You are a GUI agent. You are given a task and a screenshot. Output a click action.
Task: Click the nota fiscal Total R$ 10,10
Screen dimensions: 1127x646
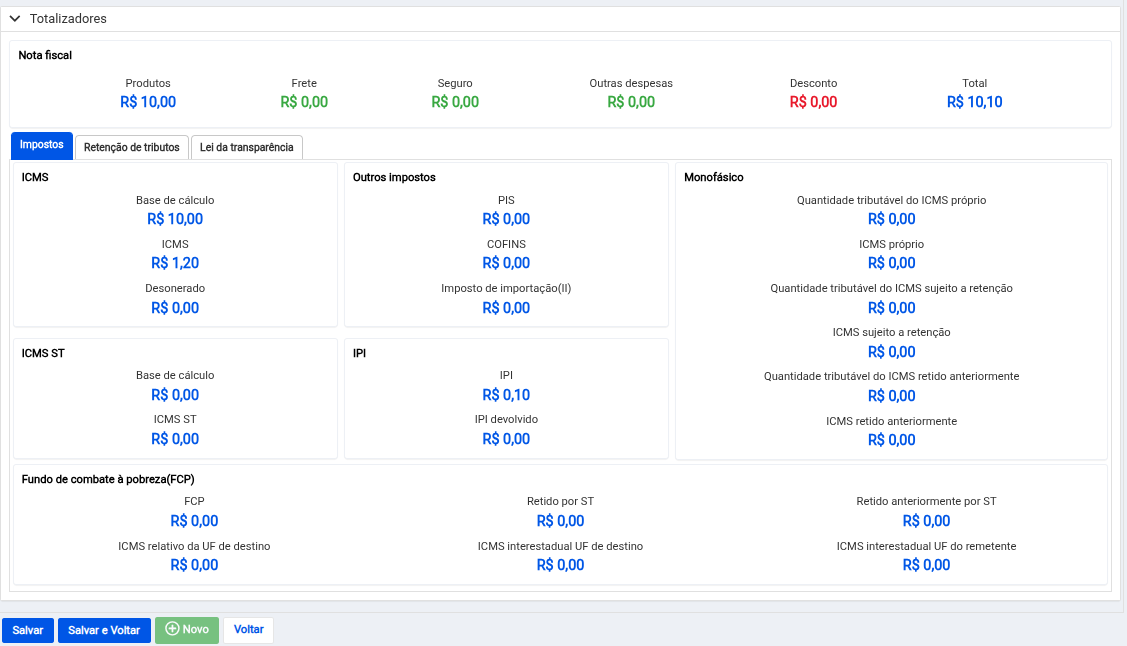coord(974,102)
